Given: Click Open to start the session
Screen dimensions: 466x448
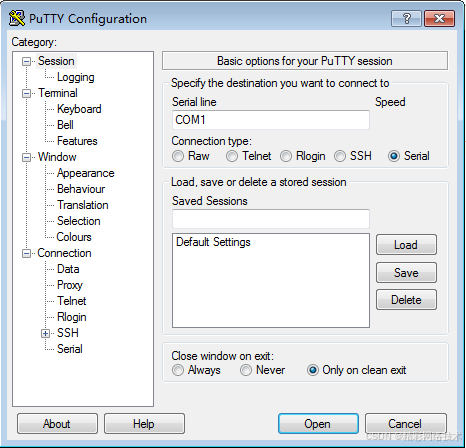Looking at the screenshot, I should point(318,424).
